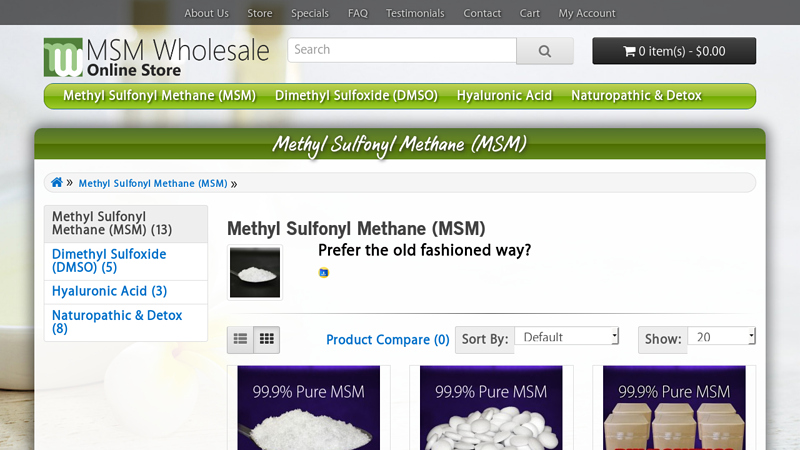Open the Show count dropdown
Image resolution: width=800 pixels, height=450 pixels.
point(721,337)
